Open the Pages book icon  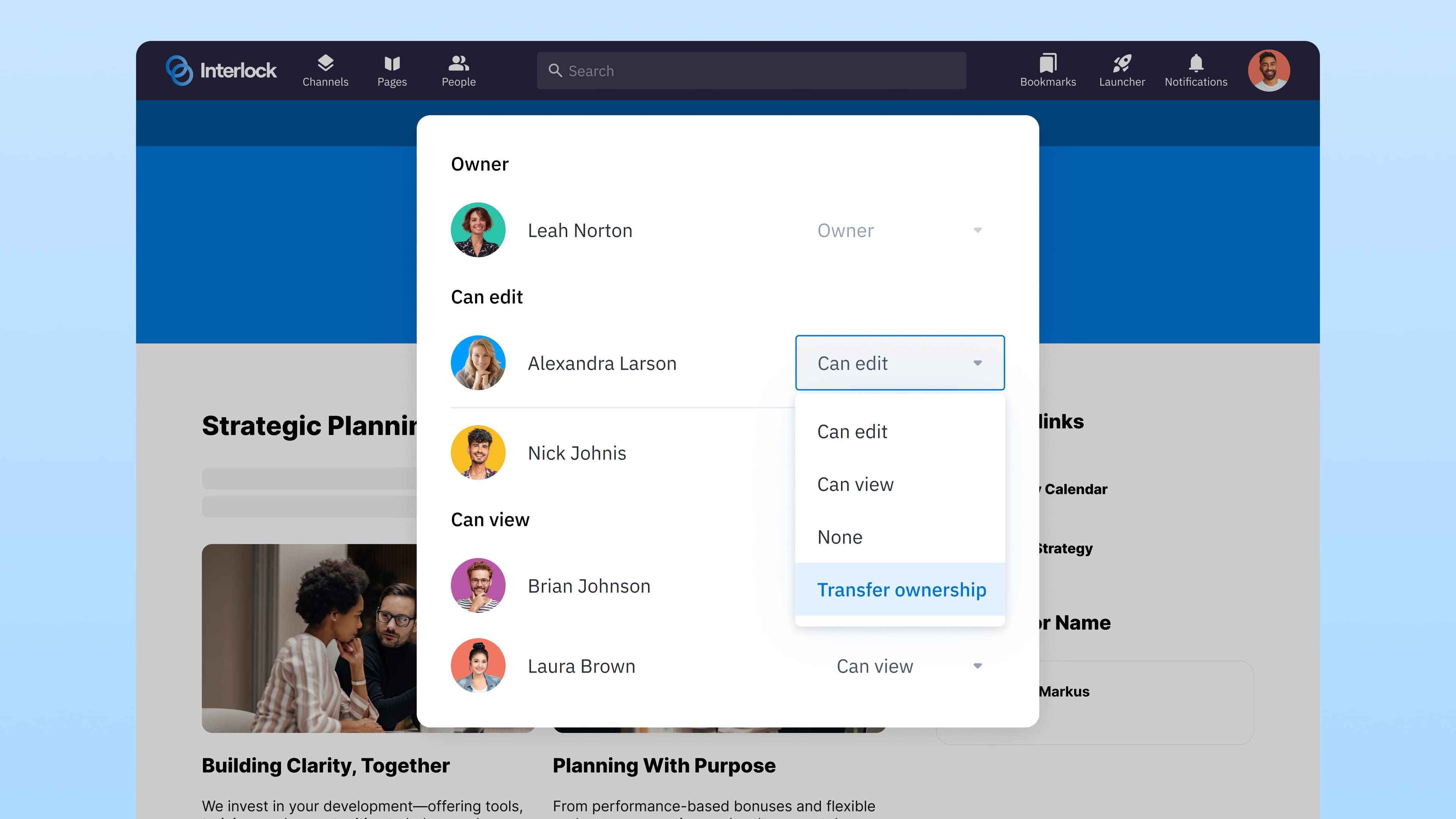click(392, 63)
